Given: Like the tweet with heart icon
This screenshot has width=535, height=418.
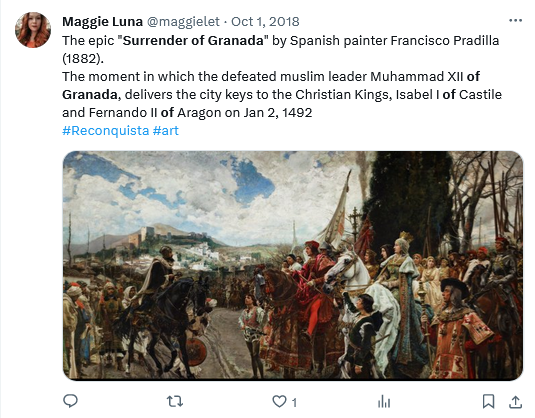Looking at the screenshot, I should pos(279,402).
